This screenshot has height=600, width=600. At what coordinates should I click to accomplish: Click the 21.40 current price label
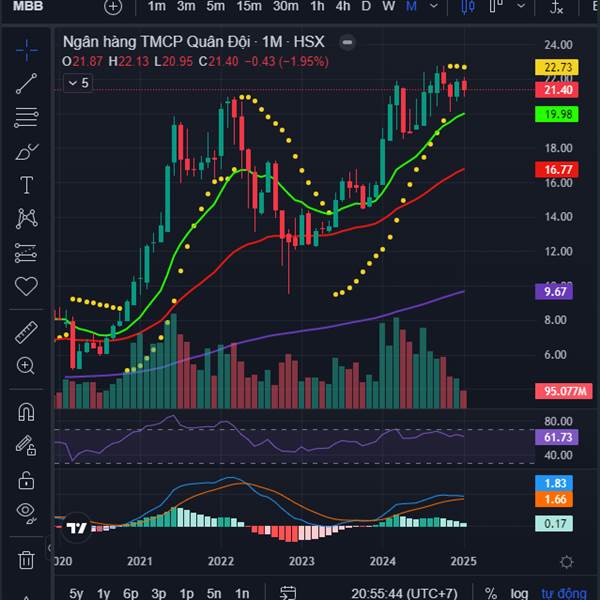pos(557,90)
